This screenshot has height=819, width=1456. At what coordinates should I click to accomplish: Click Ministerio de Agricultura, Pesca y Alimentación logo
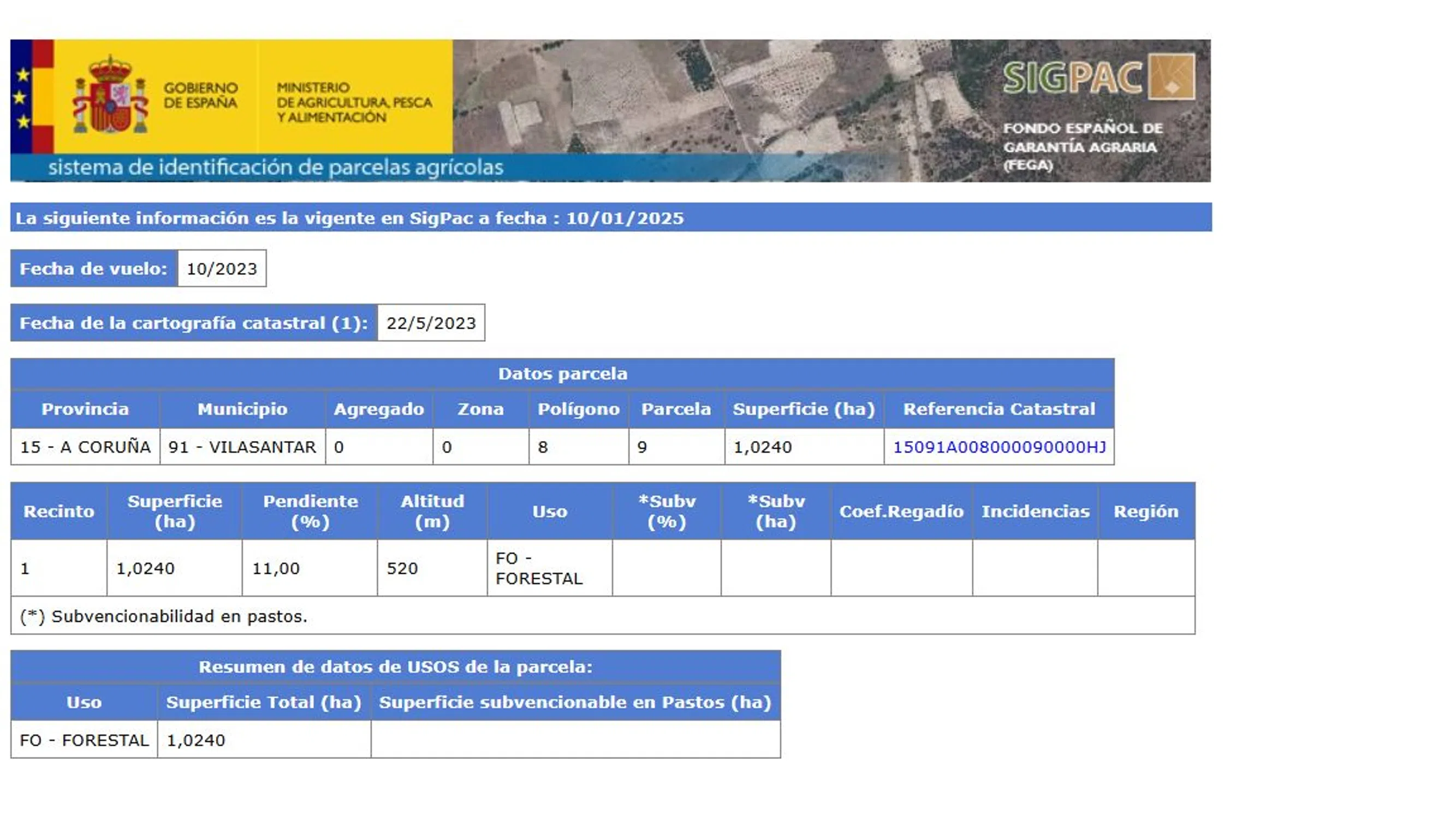coord(354,102)
